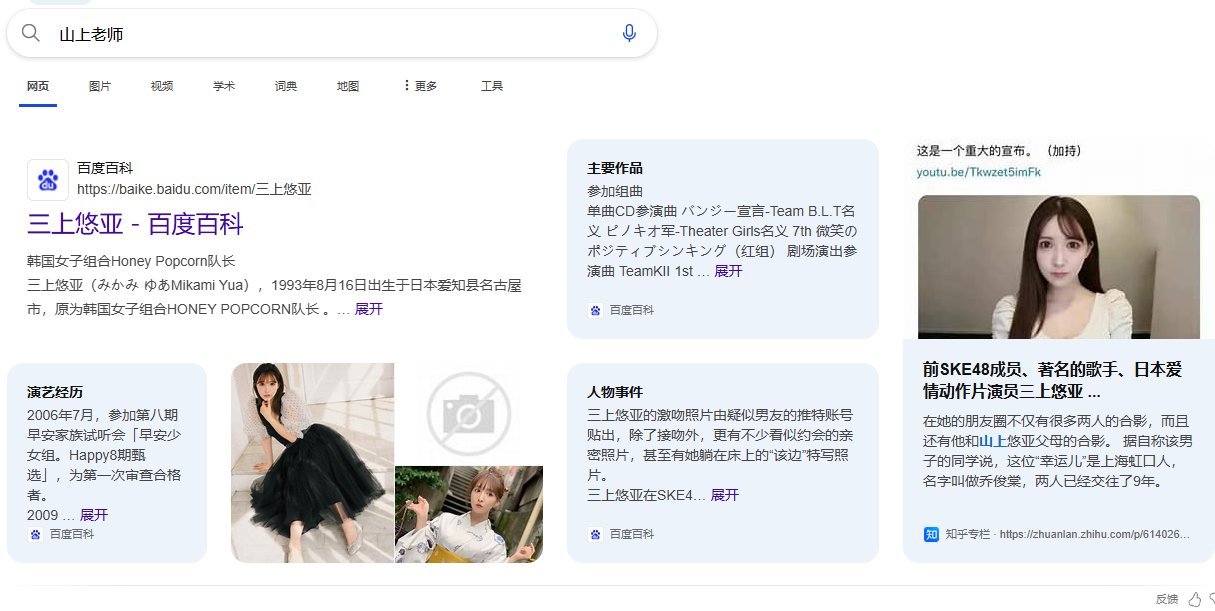Click Baidu Baike icon under 主要作品 card
1215x611 pixels.
point(595,311)
